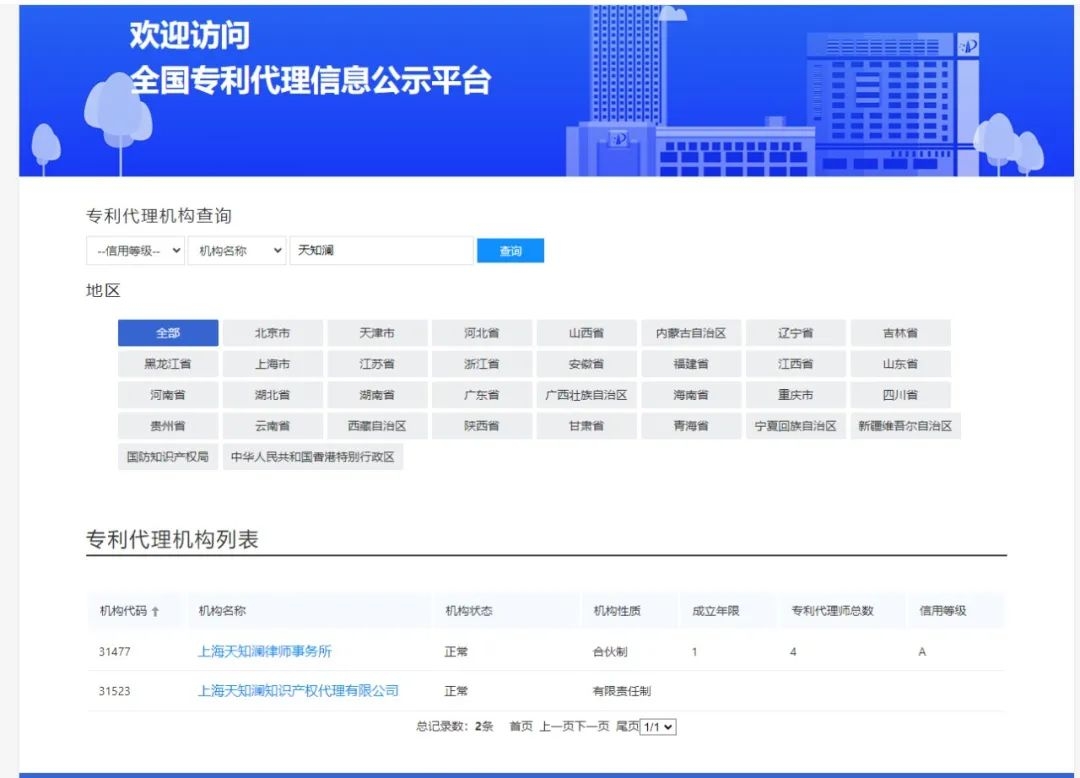
Task: Click the 机构名称 column header
Action: 222,611
